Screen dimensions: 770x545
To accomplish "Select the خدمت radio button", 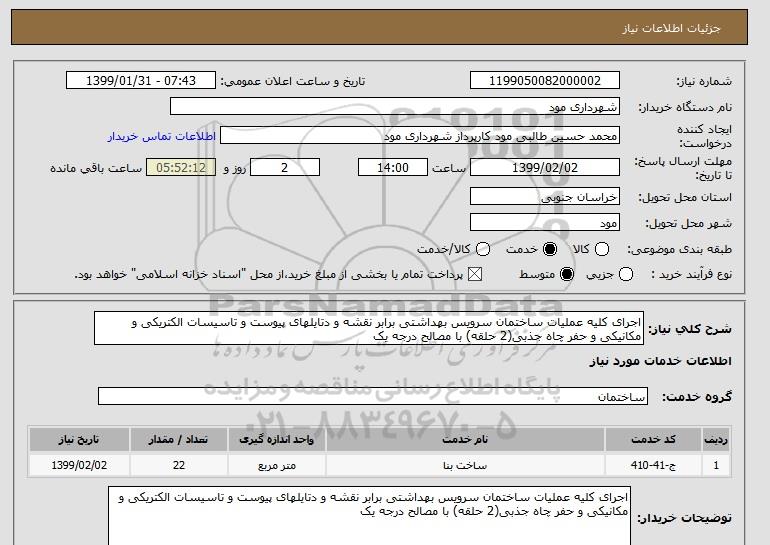I will (x=550, y=249).
